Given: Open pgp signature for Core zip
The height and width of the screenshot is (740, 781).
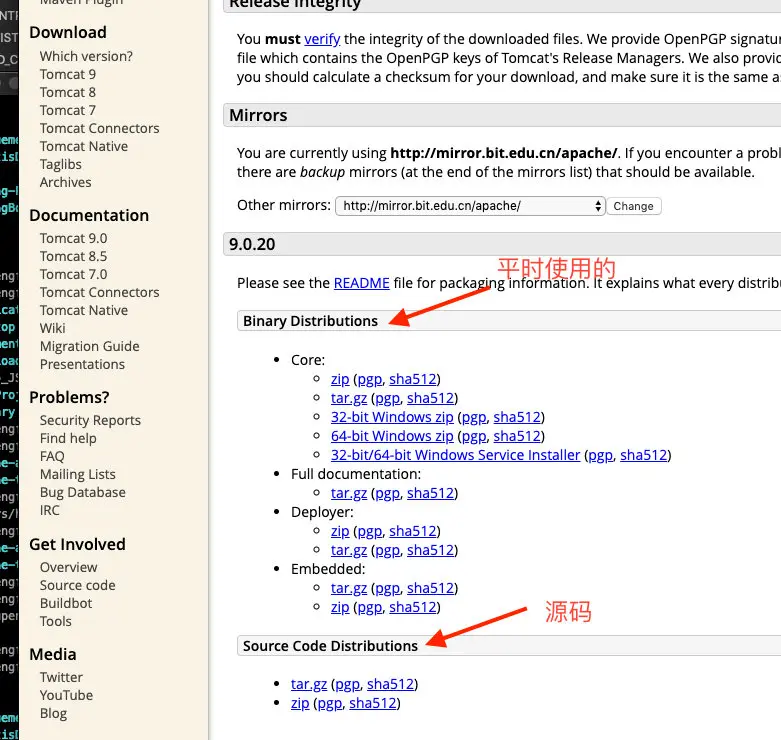Looking at the screenshot, I should pos(370,379).
